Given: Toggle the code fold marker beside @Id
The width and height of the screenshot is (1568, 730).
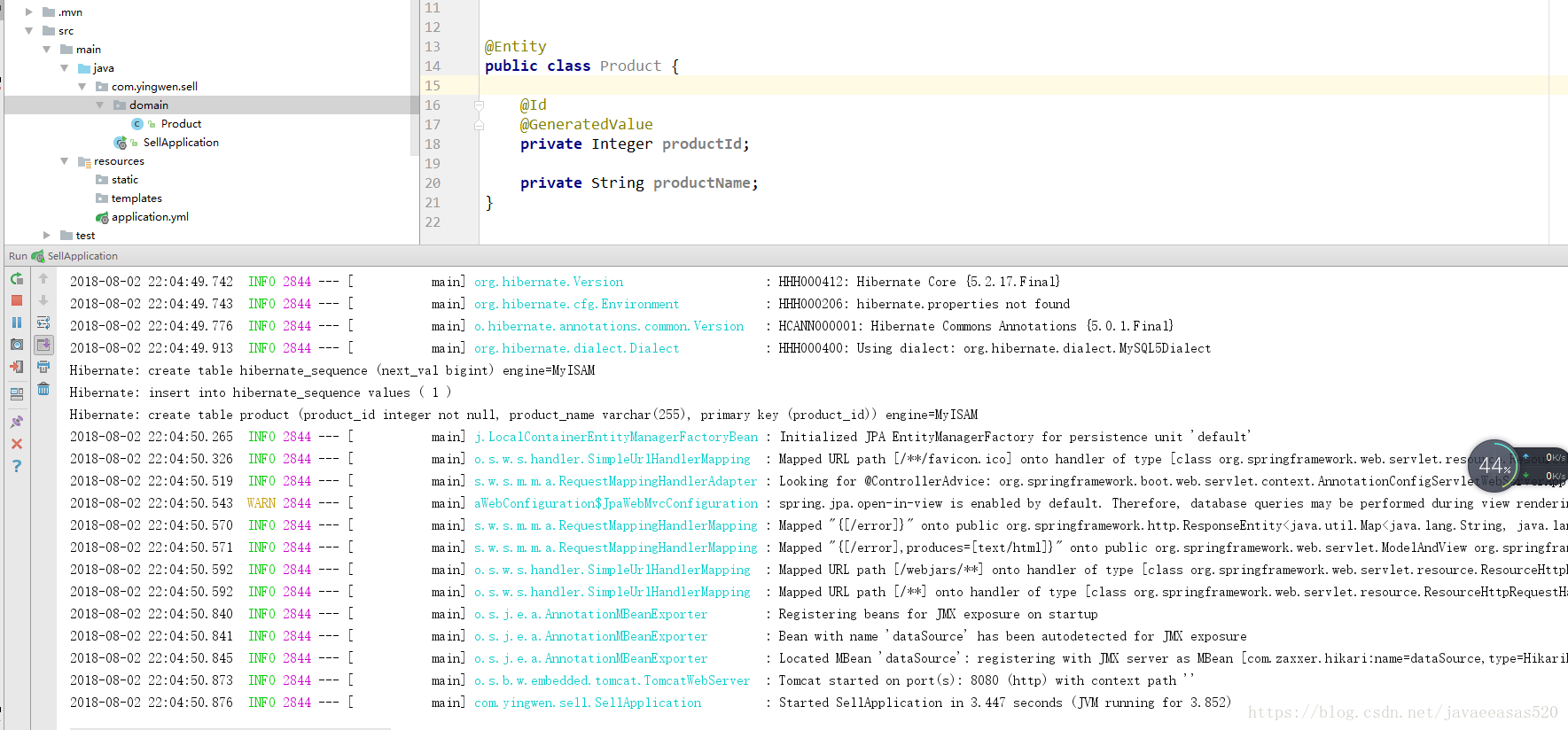Looking at the screenshot, I should tap(480, 105).
